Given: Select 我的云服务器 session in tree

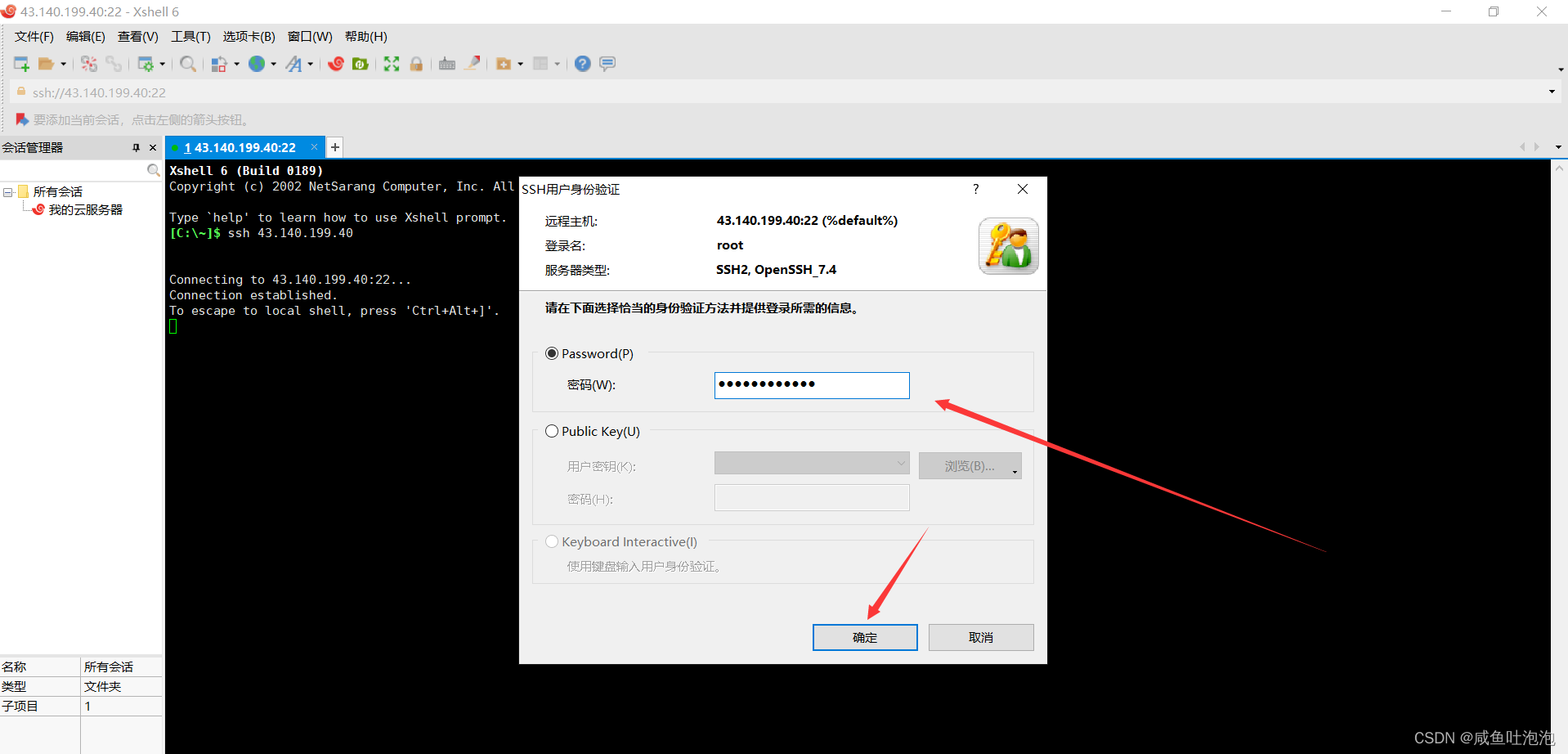Looking at the screenshot, I should point(85,210).
